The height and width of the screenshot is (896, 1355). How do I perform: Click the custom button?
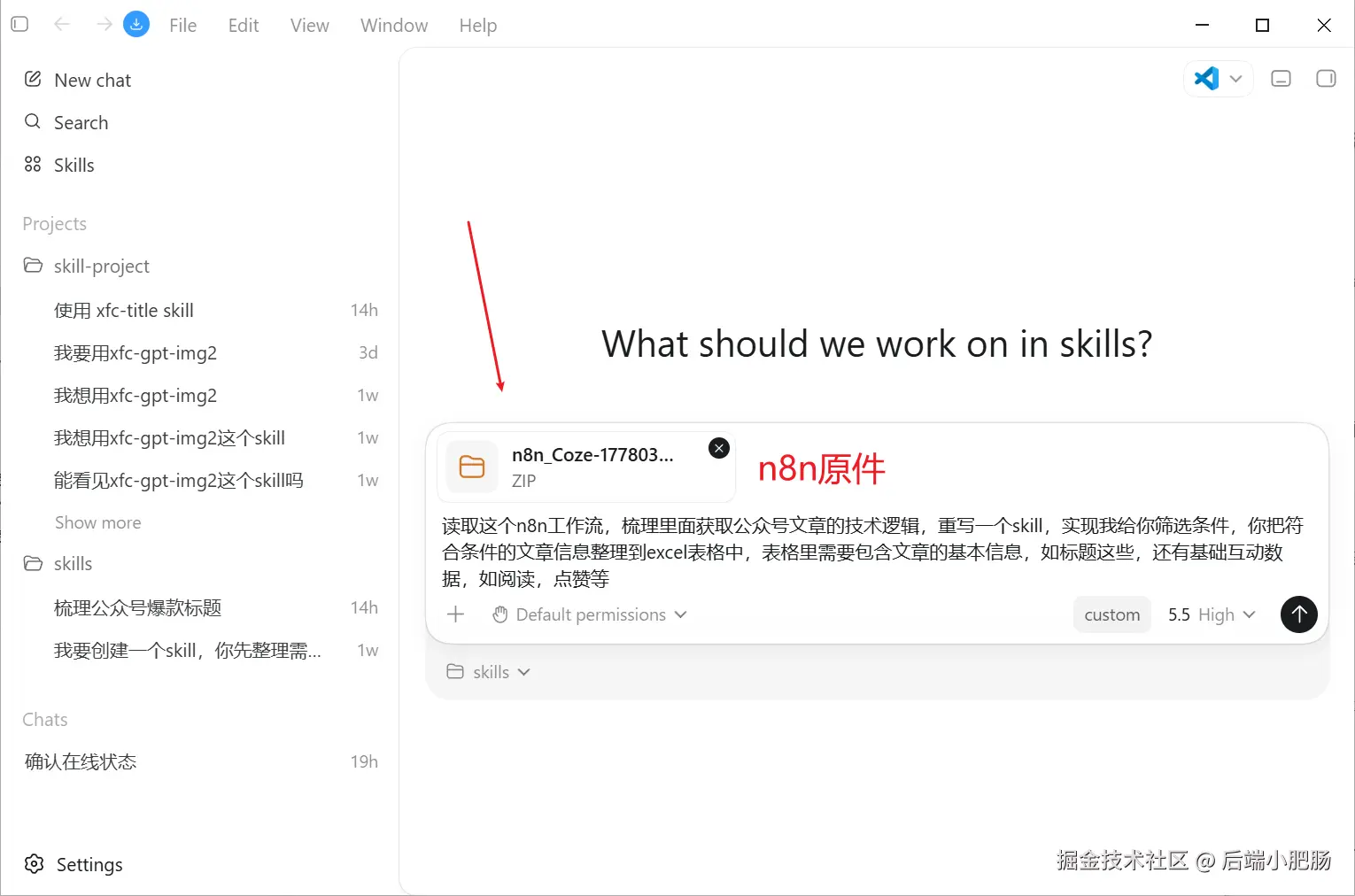tap(1112, 614)
